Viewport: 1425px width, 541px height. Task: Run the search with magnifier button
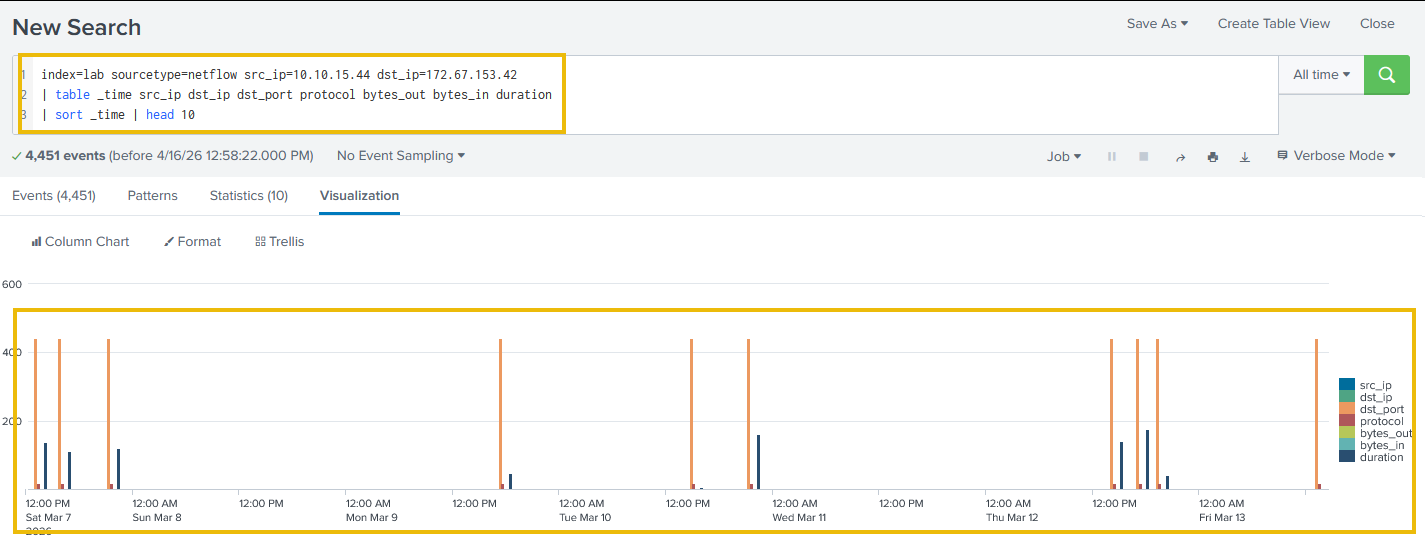(1386, 75)
